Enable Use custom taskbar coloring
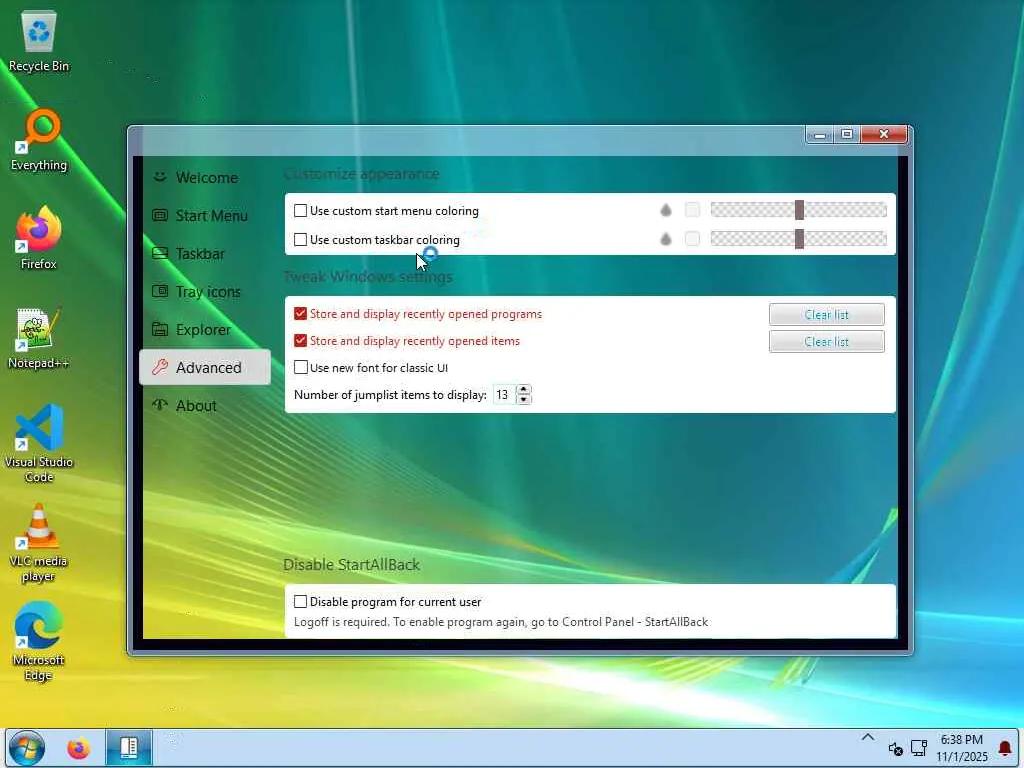This screenshot has width=1024, height=768. pos(300,240)
